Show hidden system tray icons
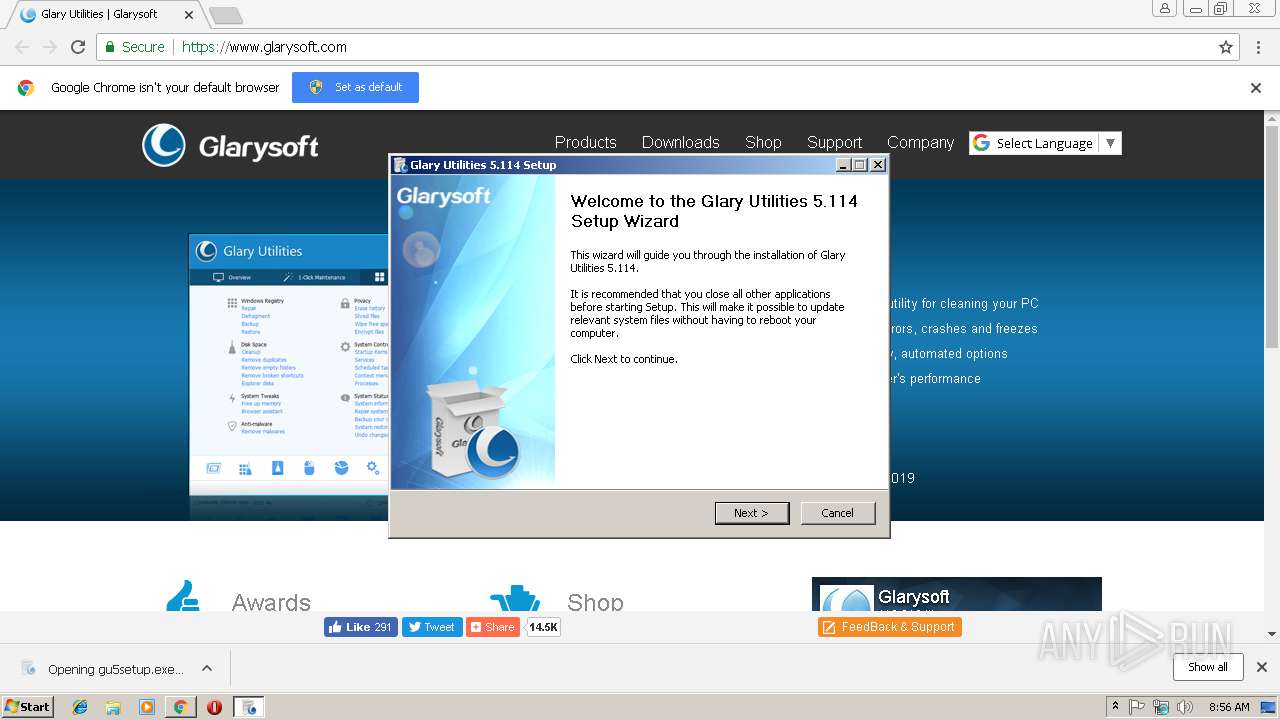The image size is (1280, 720). 1116,707
